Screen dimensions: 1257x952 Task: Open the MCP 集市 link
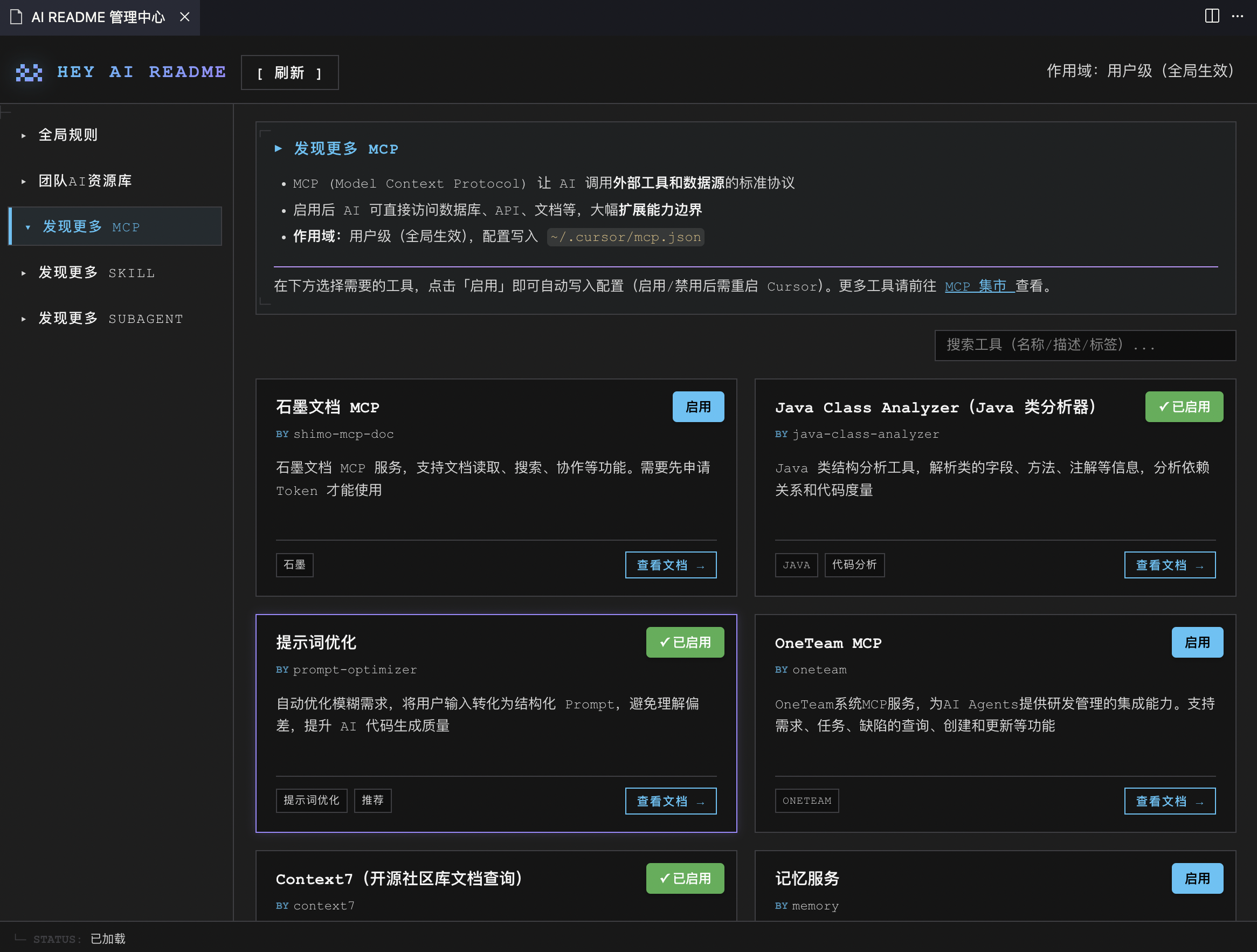click(x=979, y=286)
